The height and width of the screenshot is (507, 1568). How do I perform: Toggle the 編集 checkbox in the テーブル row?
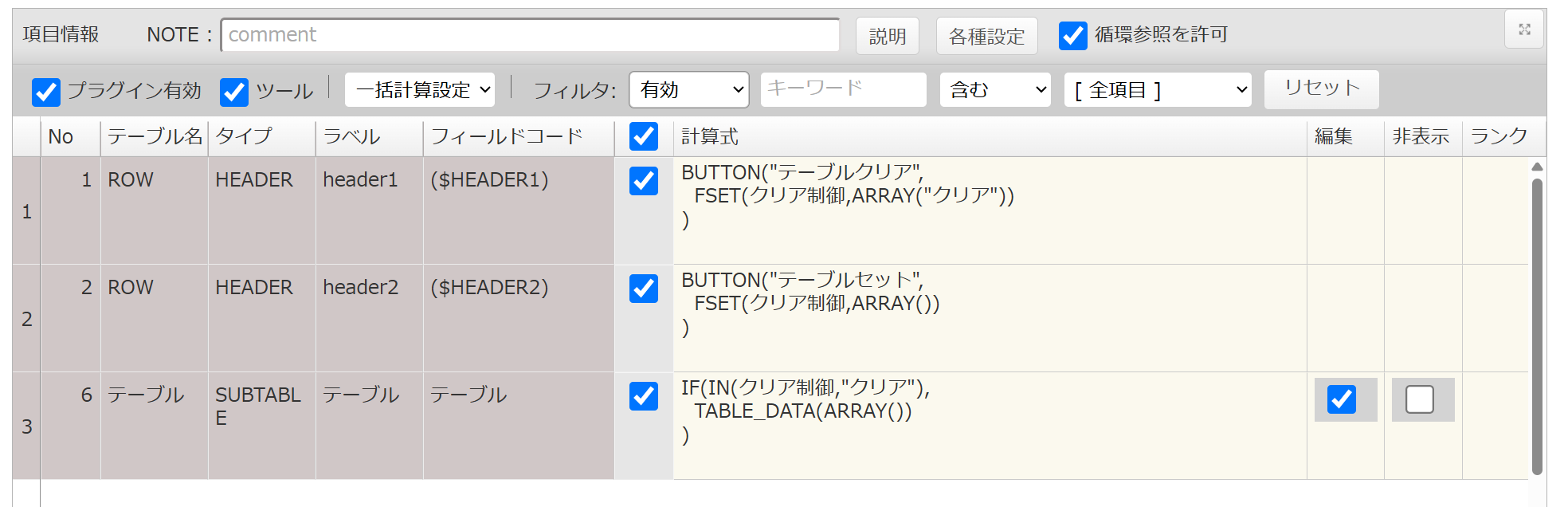click(x=1341, y=399)
